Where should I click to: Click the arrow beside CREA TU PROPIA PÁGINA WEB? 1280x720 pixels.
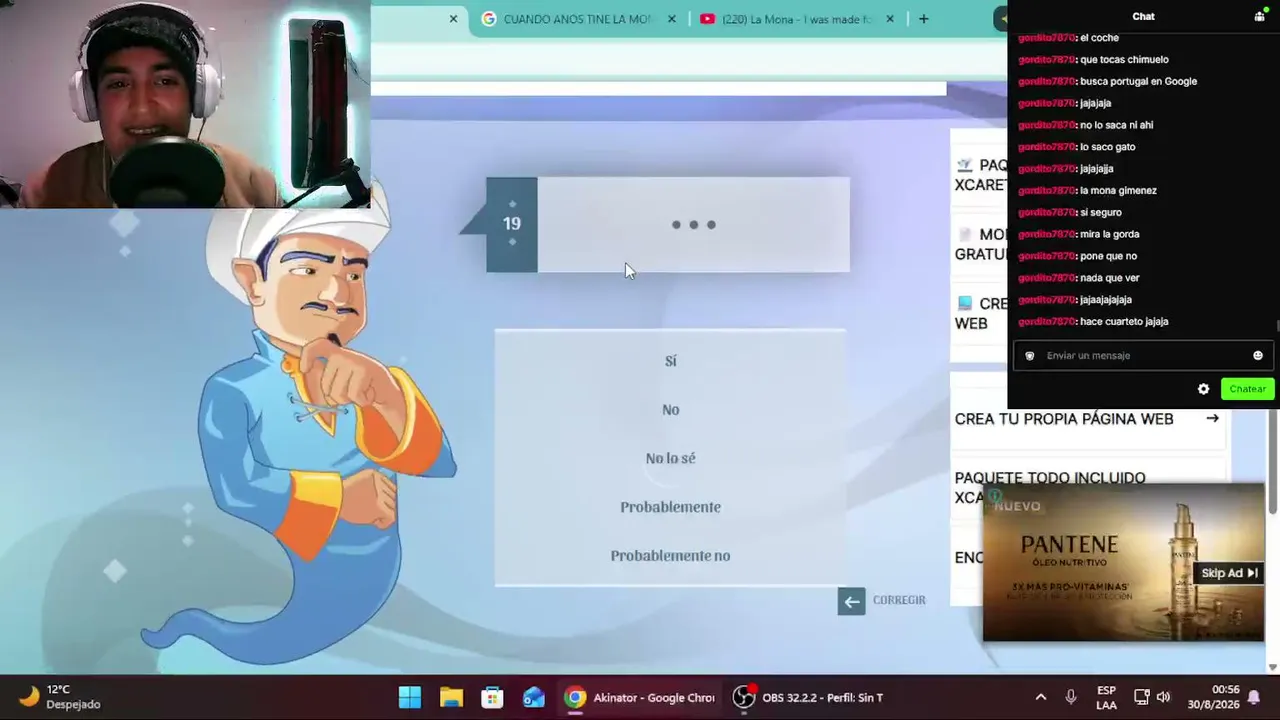click(x=1212, y=419)
